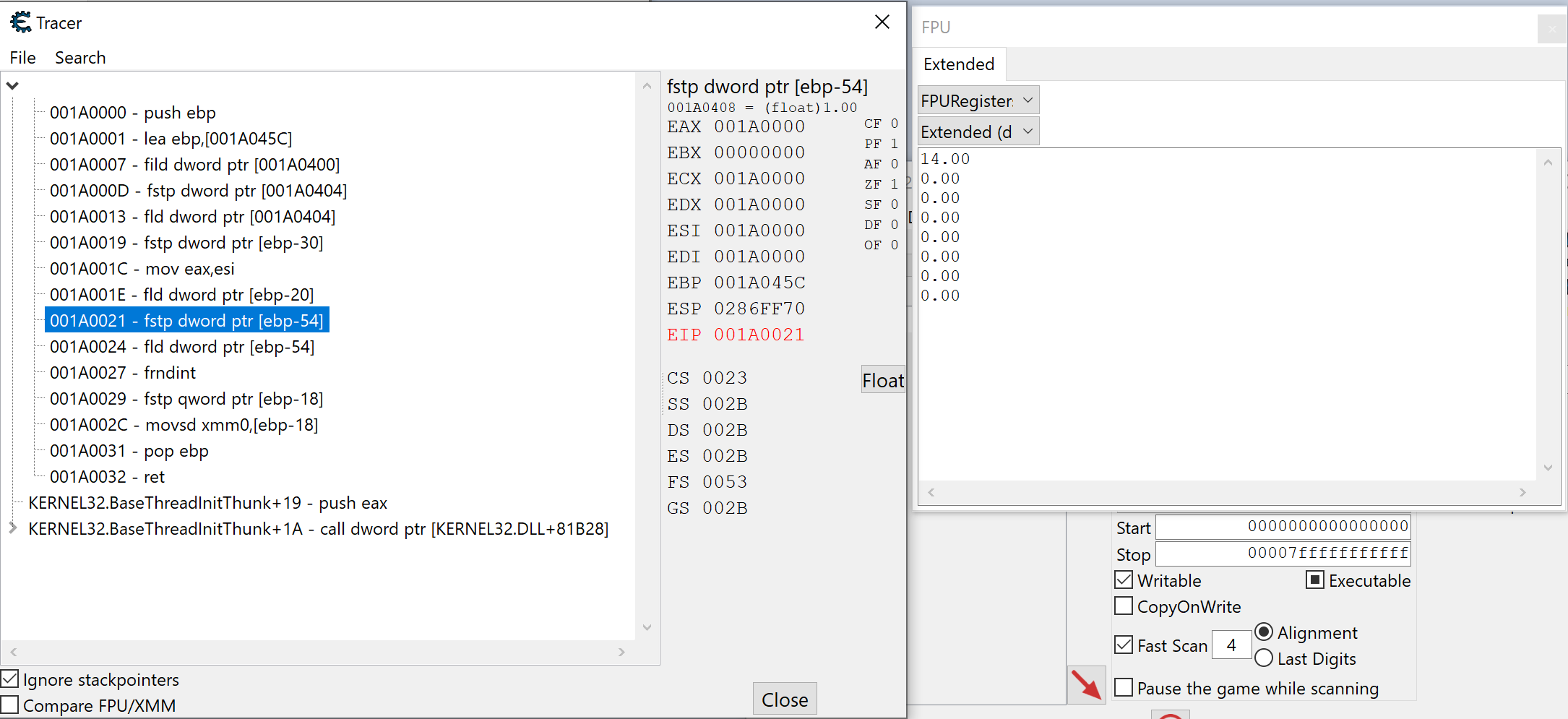1568x719 pixels.
Task: Toggle Ignore stackpointers checkbox
Action: pyautogui.click(x=10, y=679)
